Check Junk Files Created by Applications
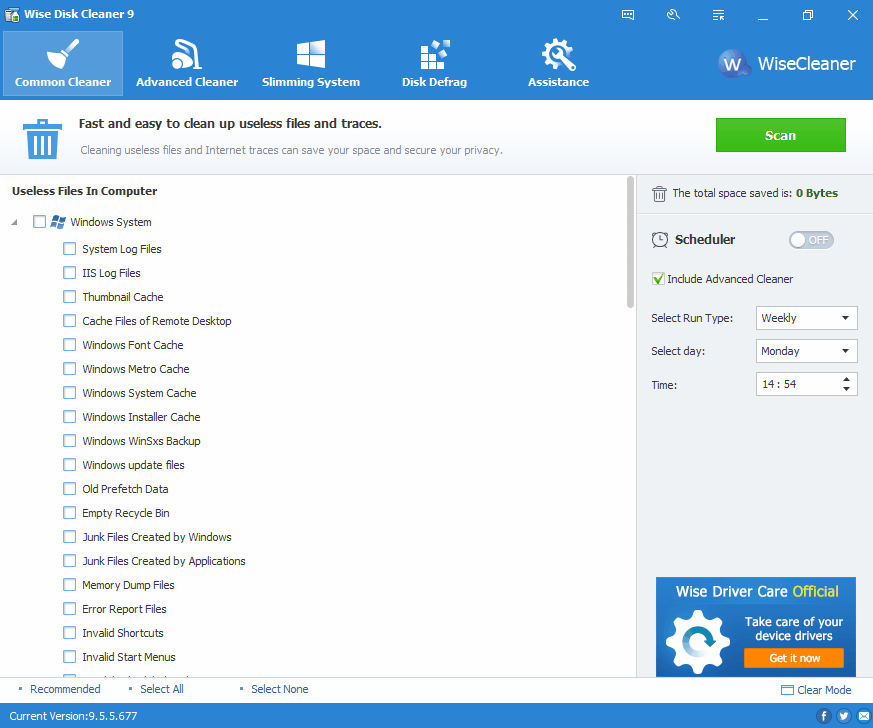873x728 pixels. point(70,560)
